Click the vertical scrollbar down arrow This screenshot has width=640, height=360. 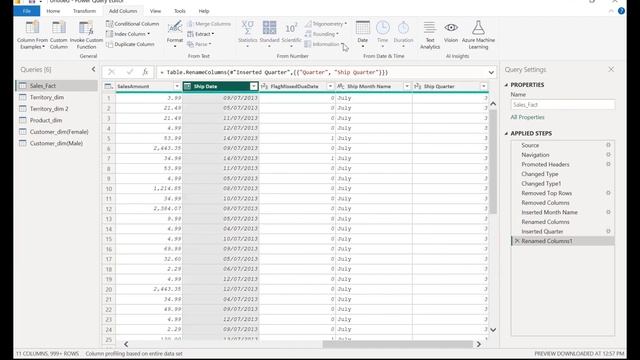pos(493,330)
